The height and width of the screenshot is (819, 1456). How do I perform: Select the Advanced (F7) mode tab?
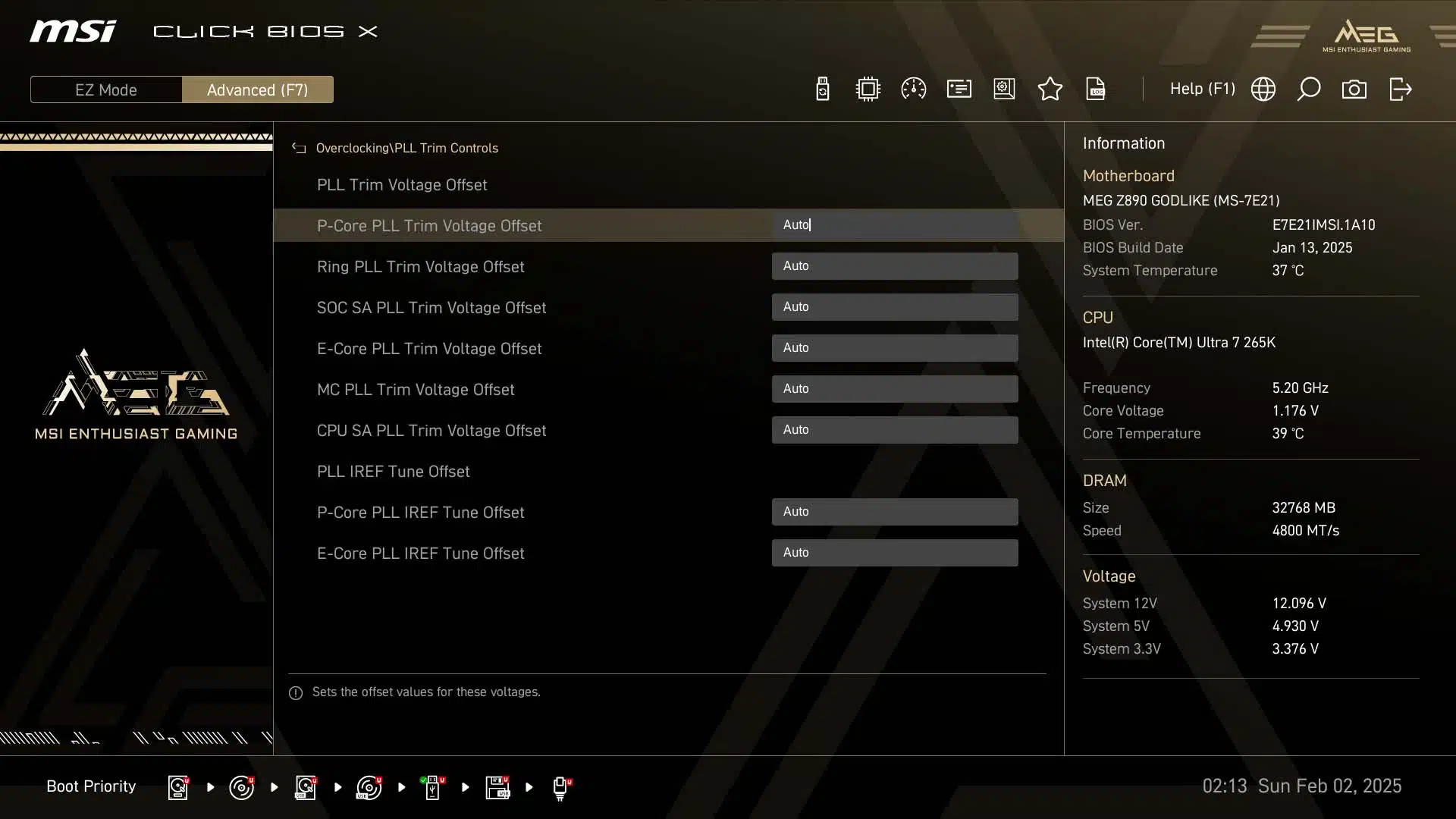pos(258,89)
